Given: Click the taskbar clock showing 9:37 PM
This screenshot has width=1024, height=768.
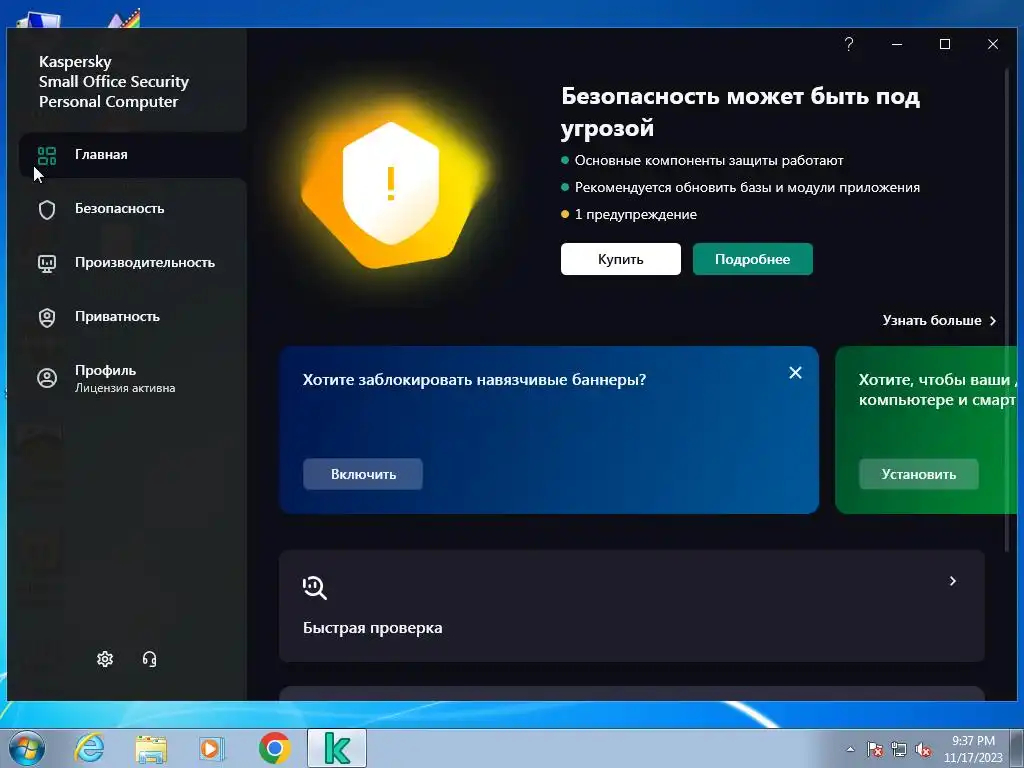Looking at the screenshot, I should tap(973, 749).
